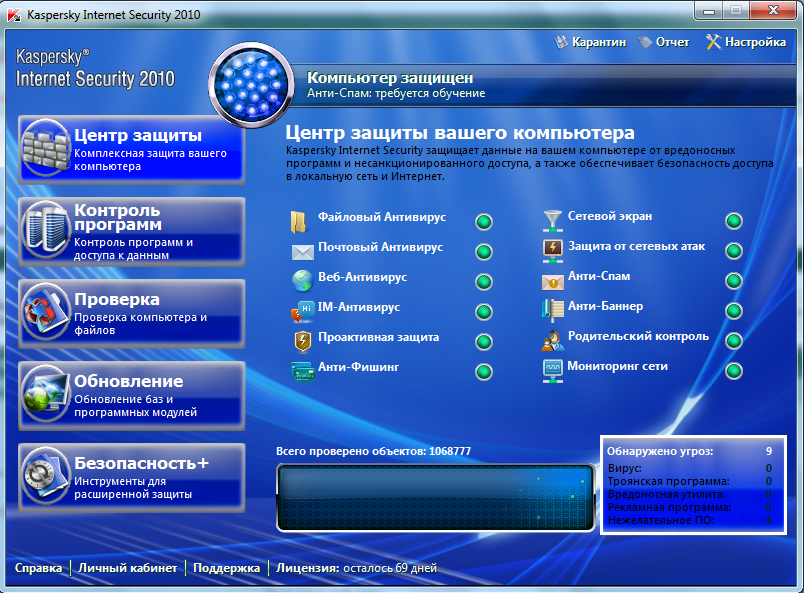Screen dimensions: 804x593
Task: Click the Проактивная защита shield icon
Action: [x=303, y=342]
